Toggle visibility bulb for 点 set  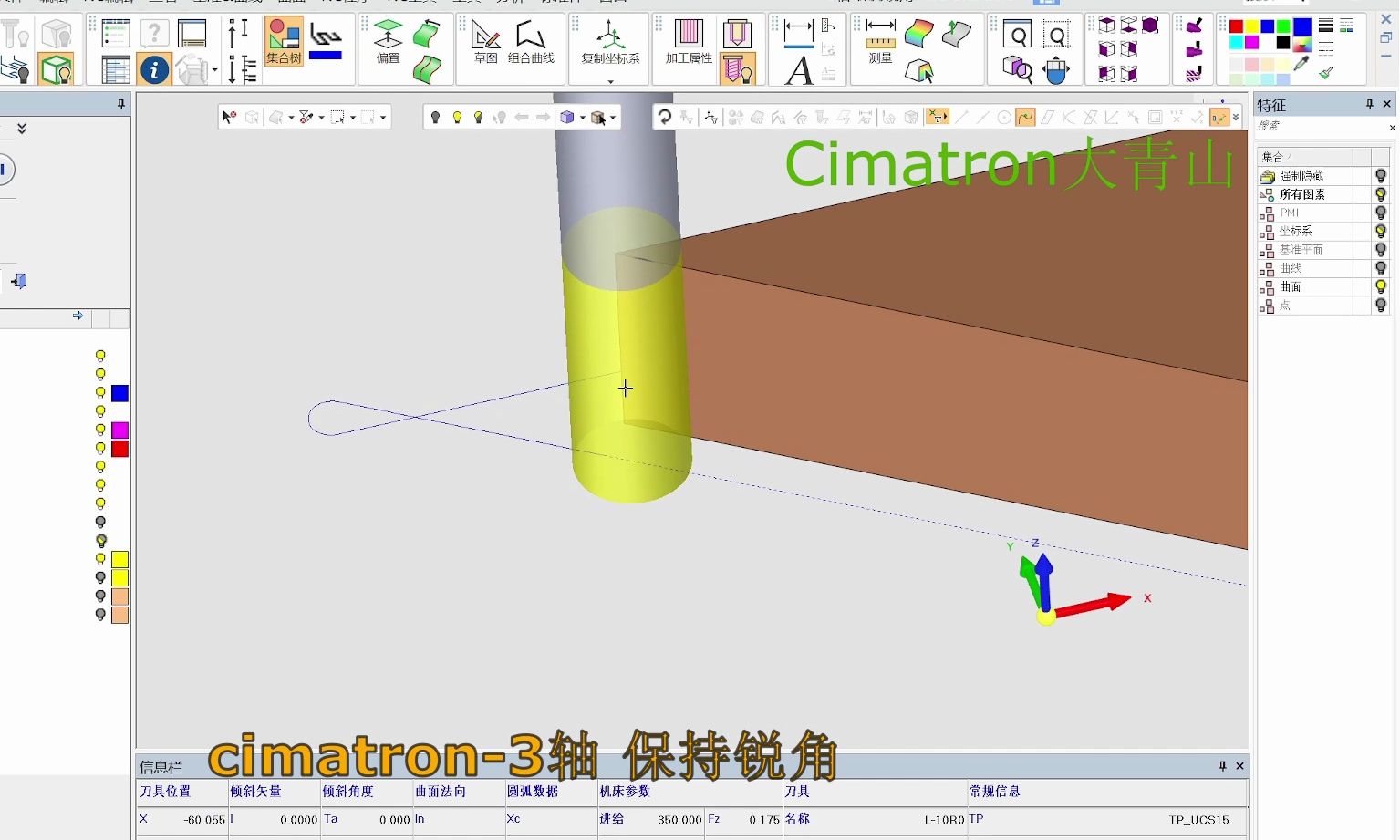pyautogui.click(x=1381, y=306)
